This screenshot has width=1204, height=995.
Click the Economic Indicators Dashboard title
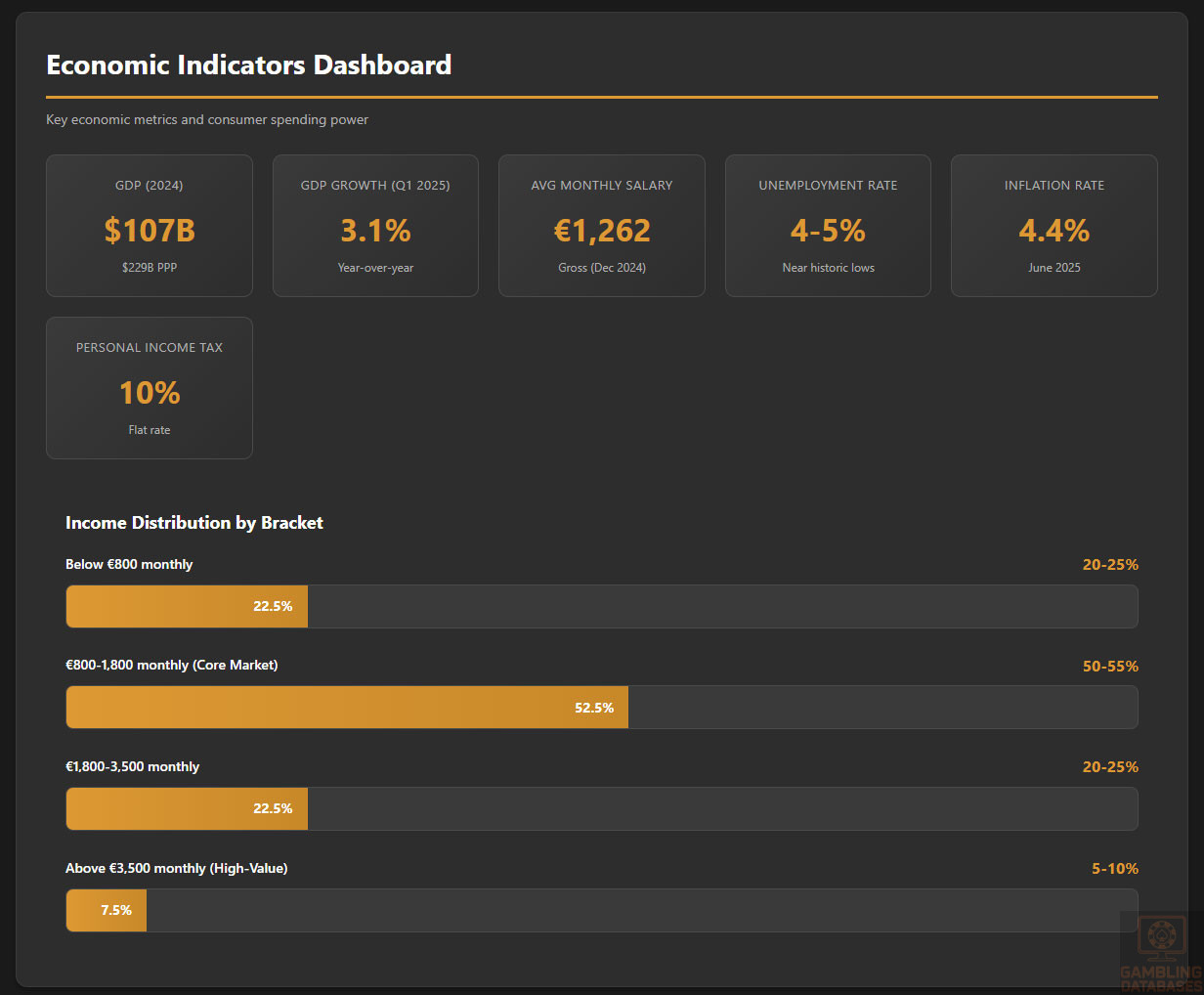pos(249,65)
